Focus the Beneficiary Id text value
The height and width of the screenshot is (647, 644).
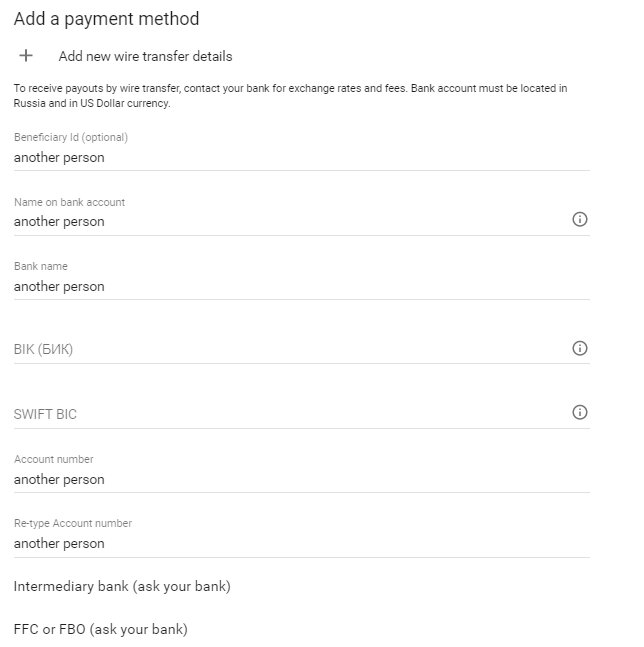click(x=59, y=158)
